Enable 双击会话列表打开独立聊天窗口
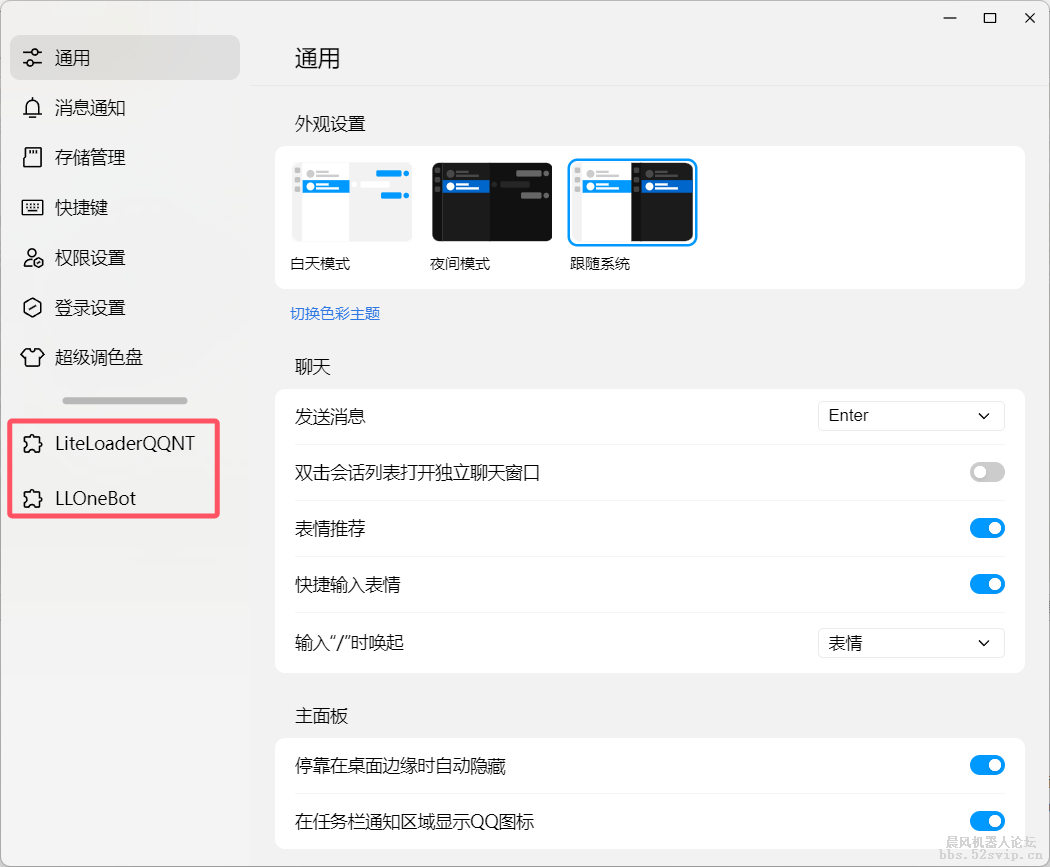This screenshot has height=867, width=1050. pos(987,472)
